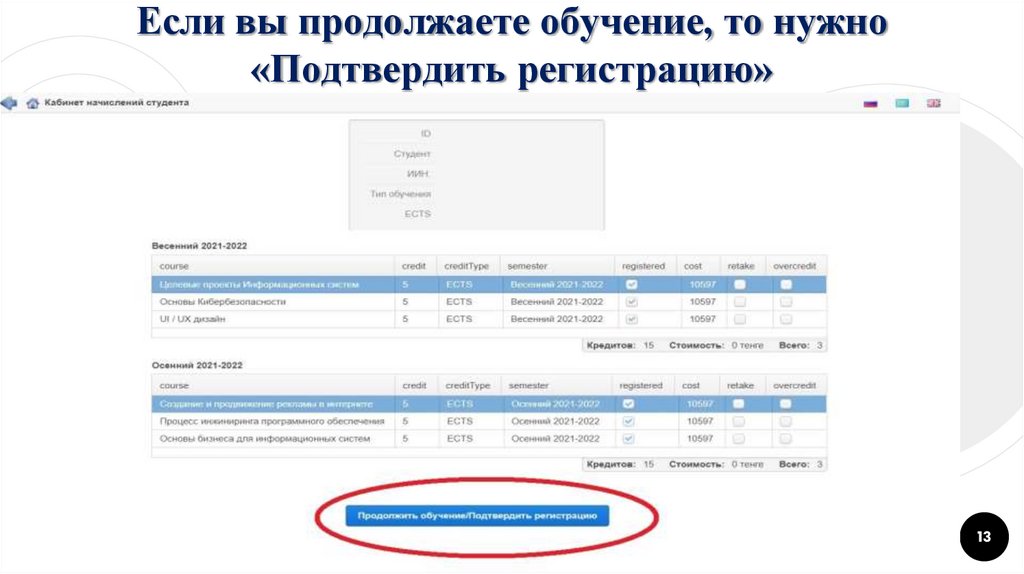Click credit column header in Весенний table
Viewport: 1024px width, 574px height.
point(415,266)
